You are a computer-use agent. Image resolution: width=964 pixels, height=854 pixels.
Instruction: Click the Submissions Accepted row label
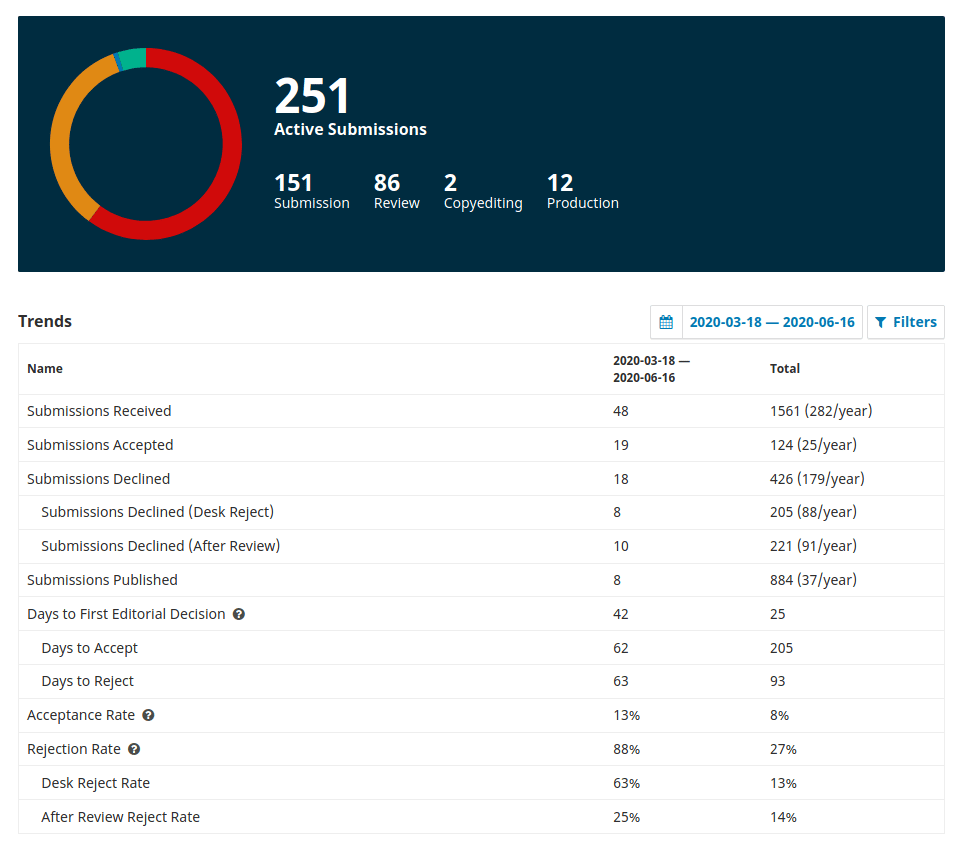tap(100, 445)
